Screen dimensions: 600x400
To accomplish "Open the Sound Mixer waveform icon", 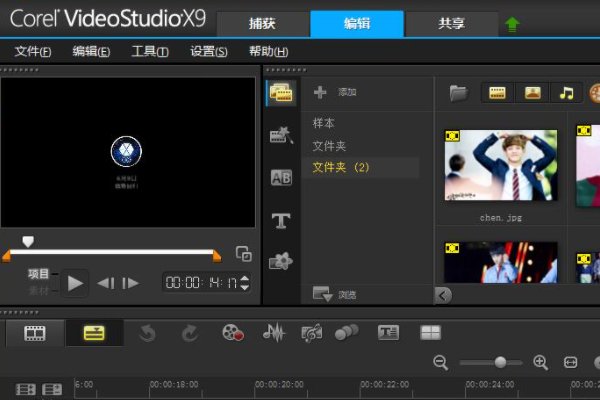I will pos(273,333).
